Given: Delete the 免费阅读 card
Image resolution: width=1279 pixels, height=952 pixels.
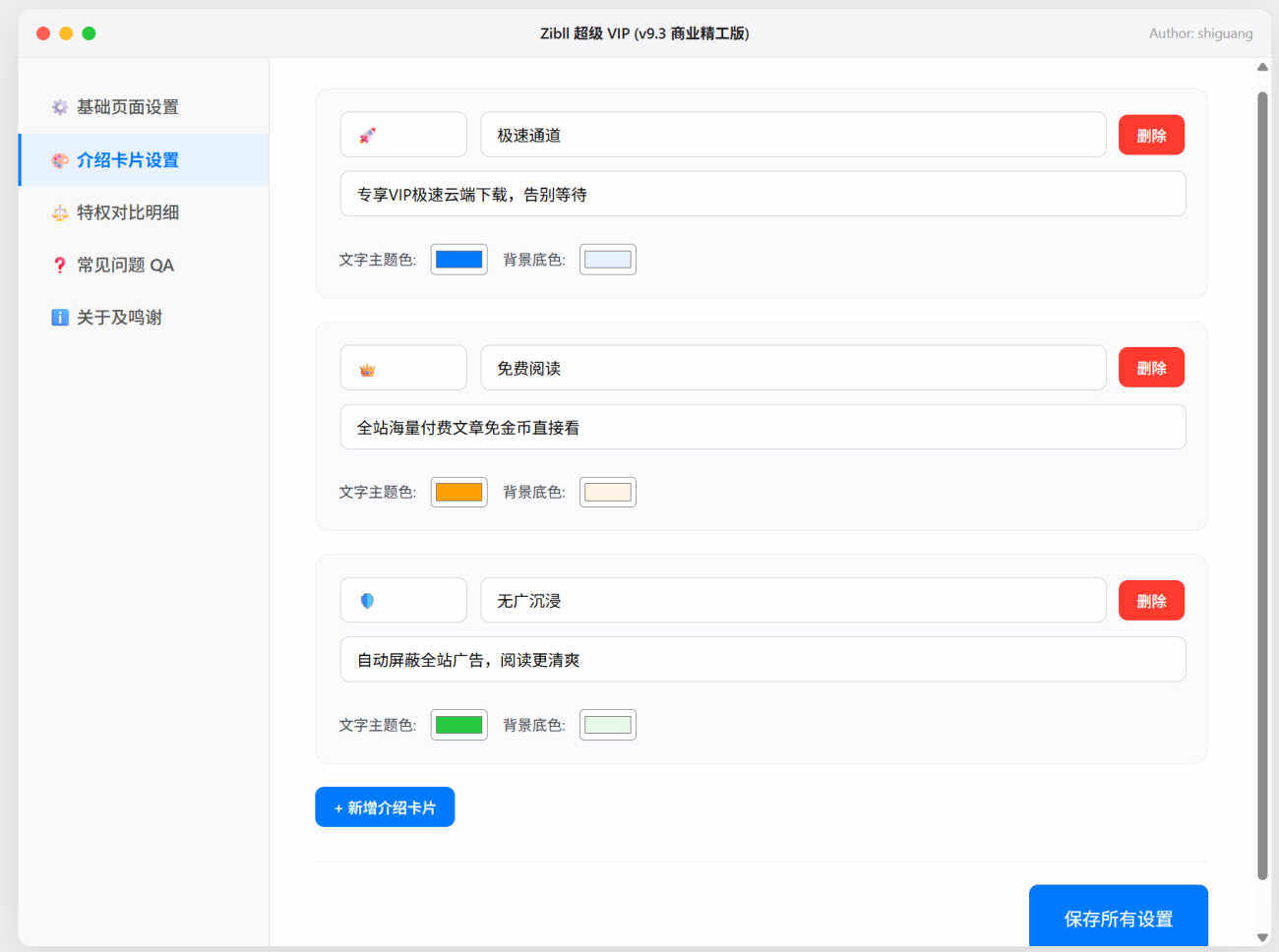Looking at the screenshot, I should point(1151,369).
